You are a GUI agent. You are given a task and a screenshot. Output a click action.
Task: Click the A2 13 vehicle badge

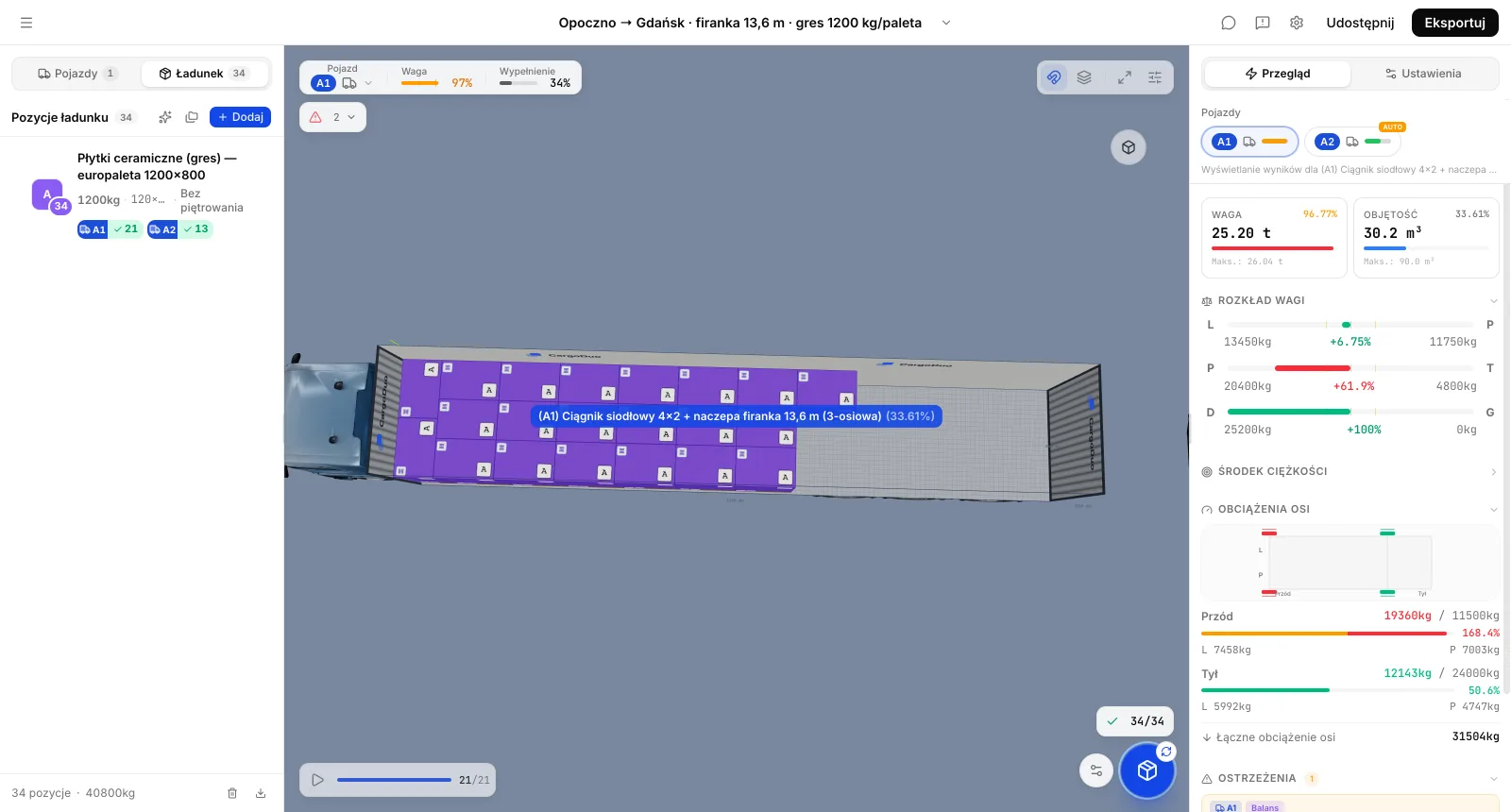179,229
